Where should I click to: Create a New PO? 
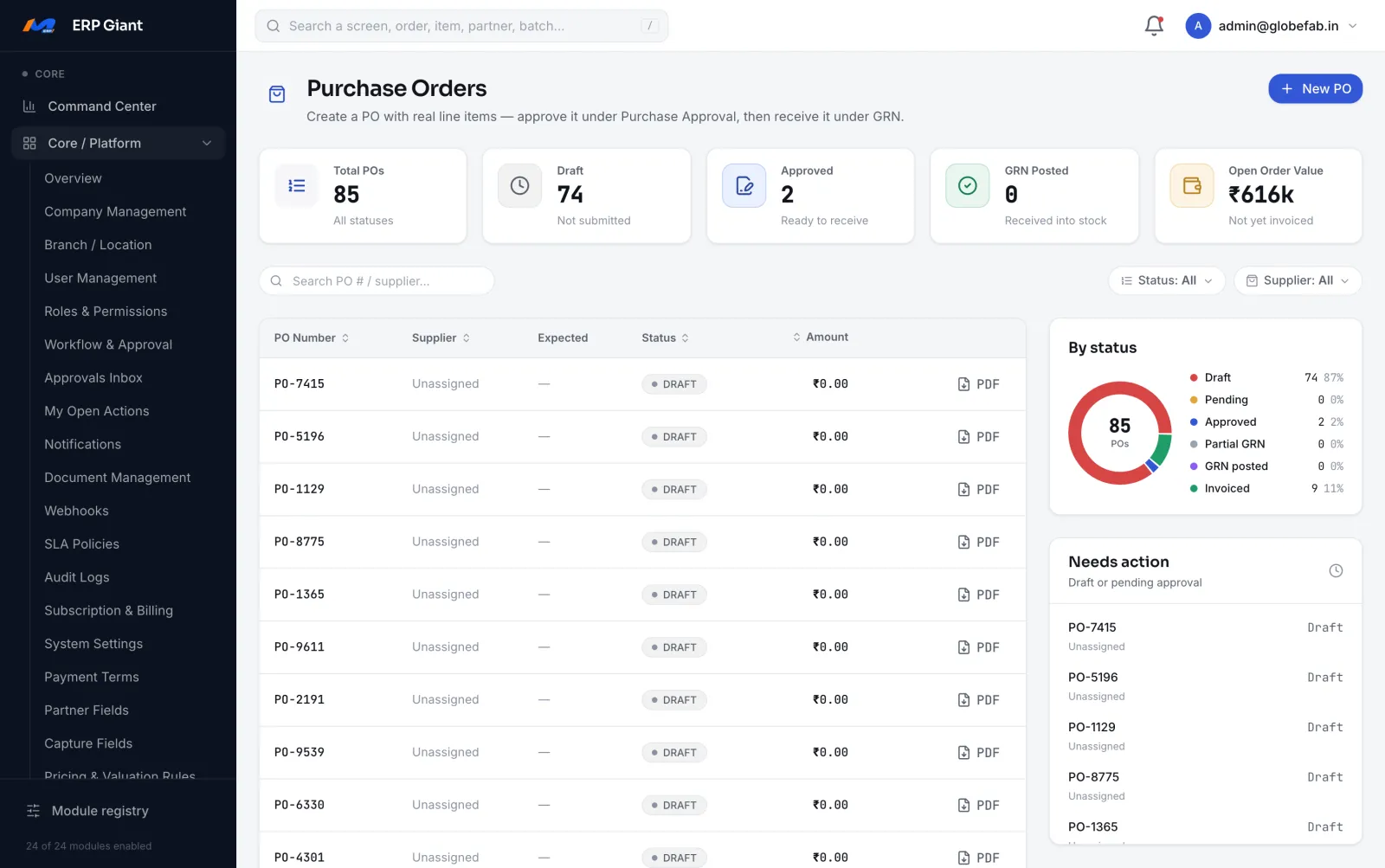tap(1315, 89)
